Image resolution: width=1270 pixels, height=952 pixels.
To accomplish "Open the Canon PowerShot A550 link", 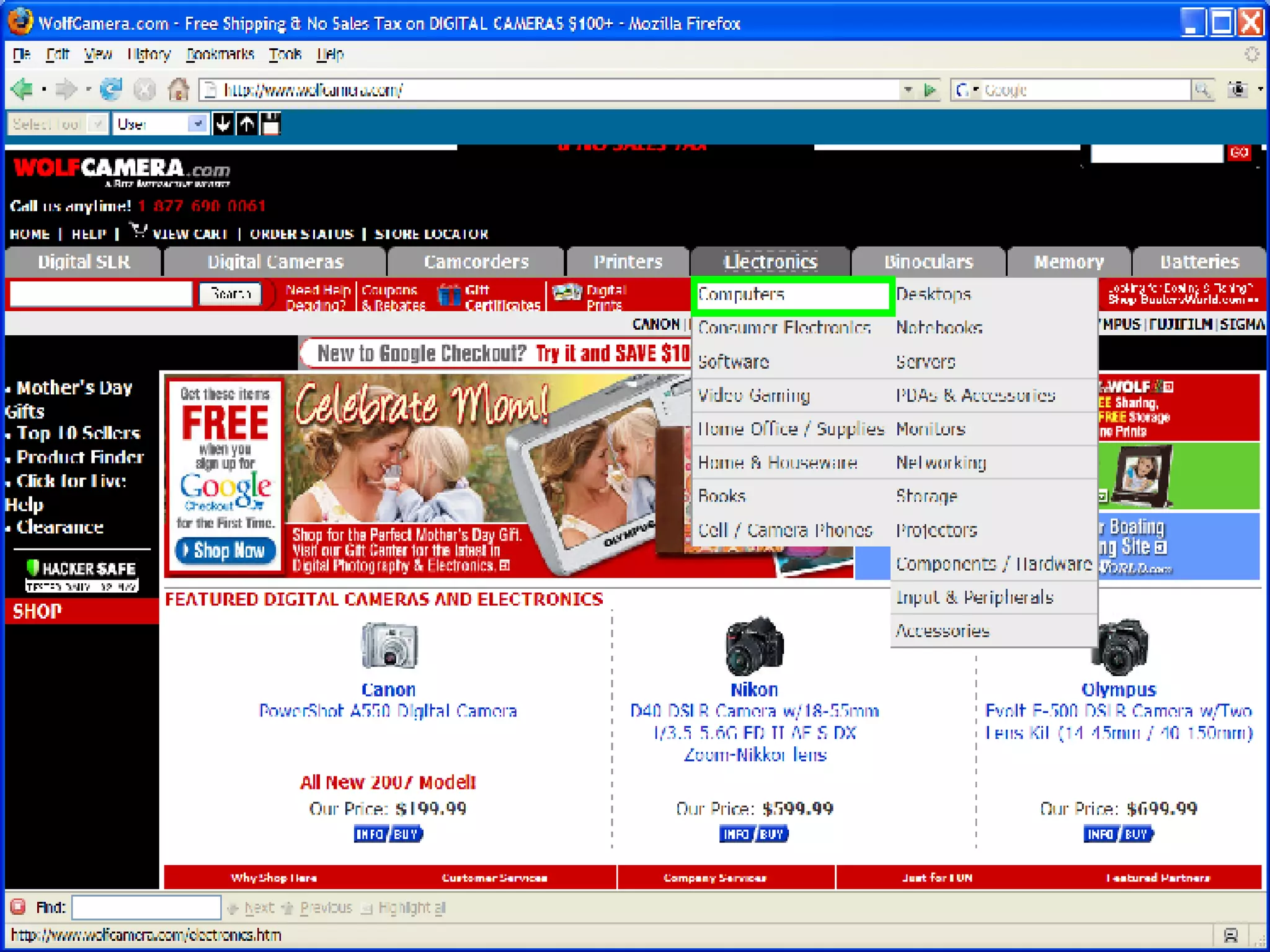I will pos(388,710).
